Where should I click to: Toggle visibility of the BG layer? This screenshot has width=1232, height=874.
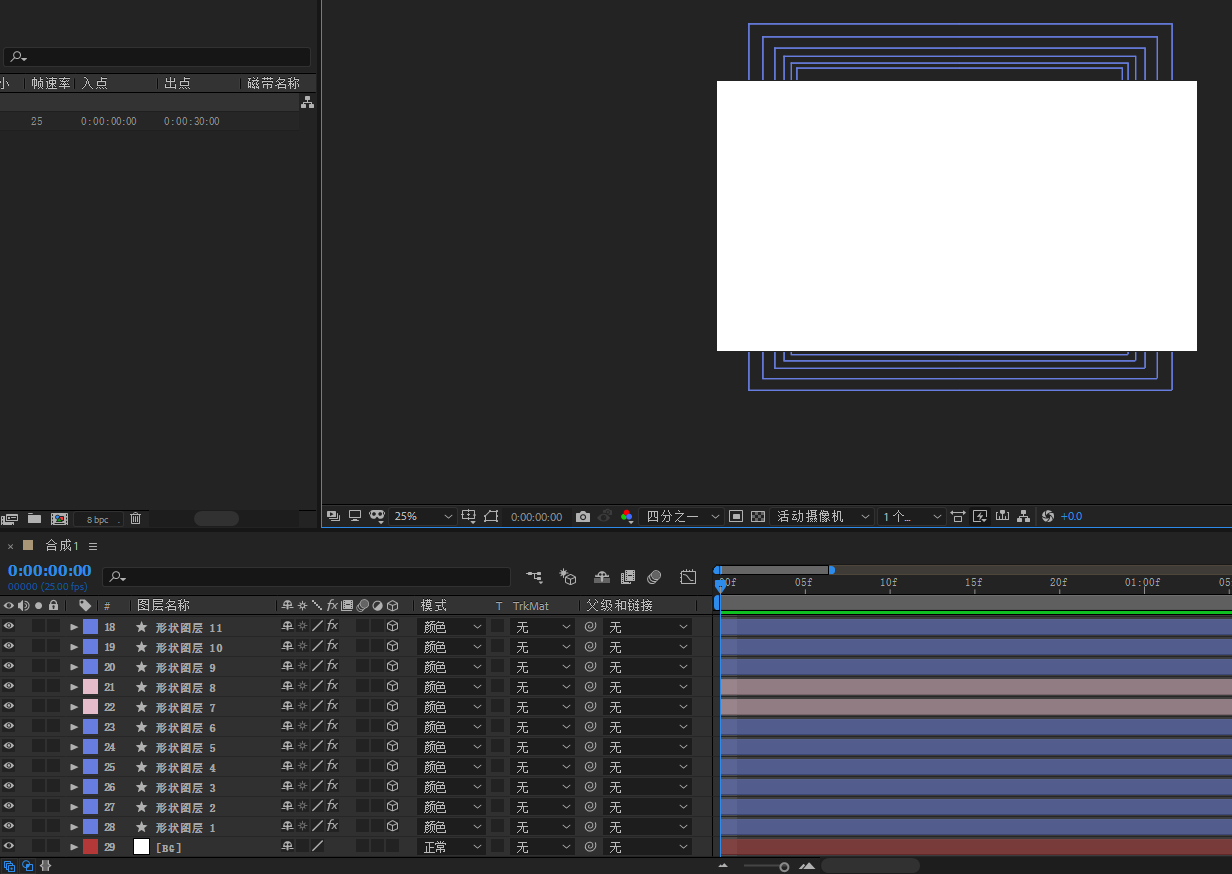pos(9,847)
